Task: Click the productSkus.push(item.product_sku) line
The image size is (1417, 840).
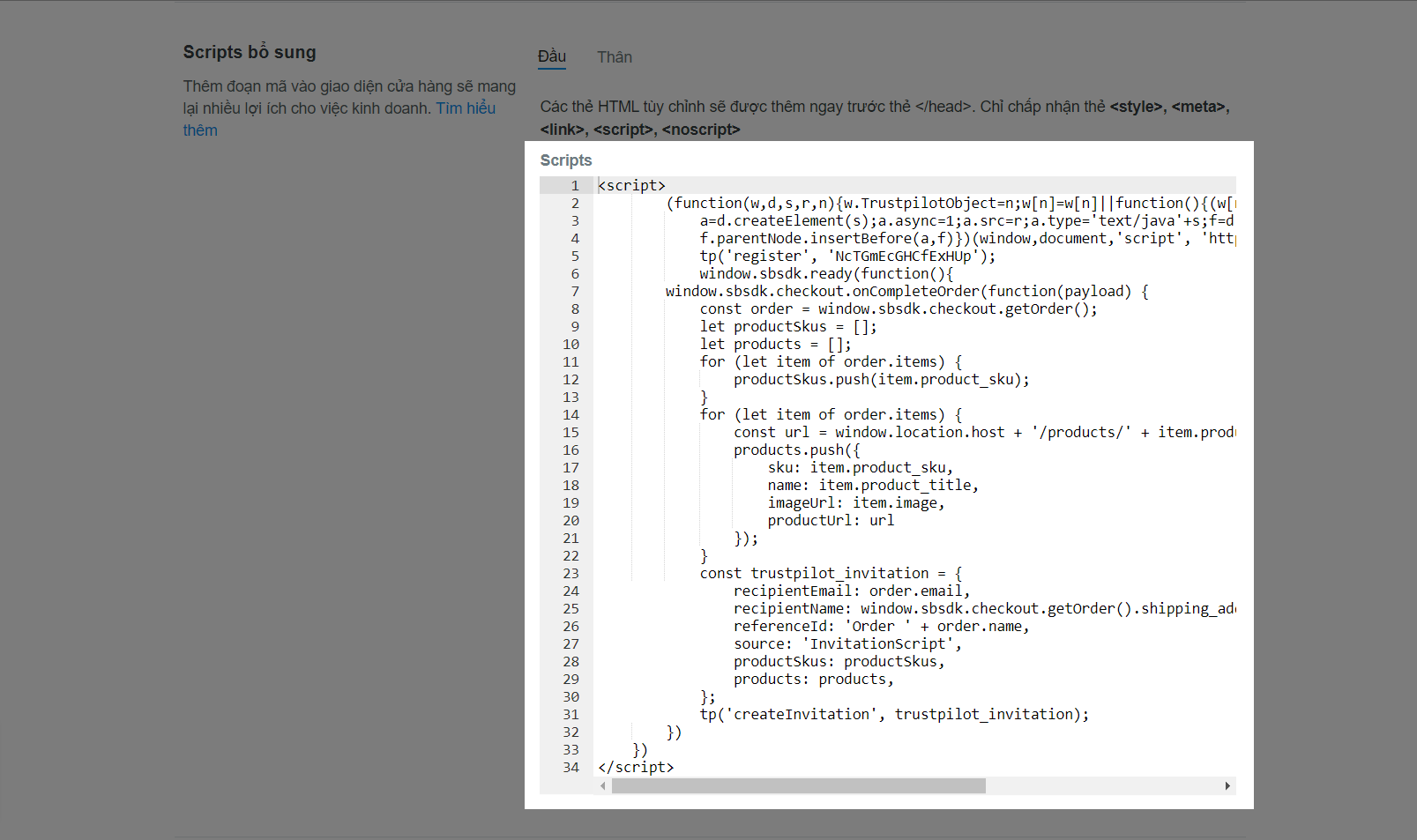Action: 882,379
